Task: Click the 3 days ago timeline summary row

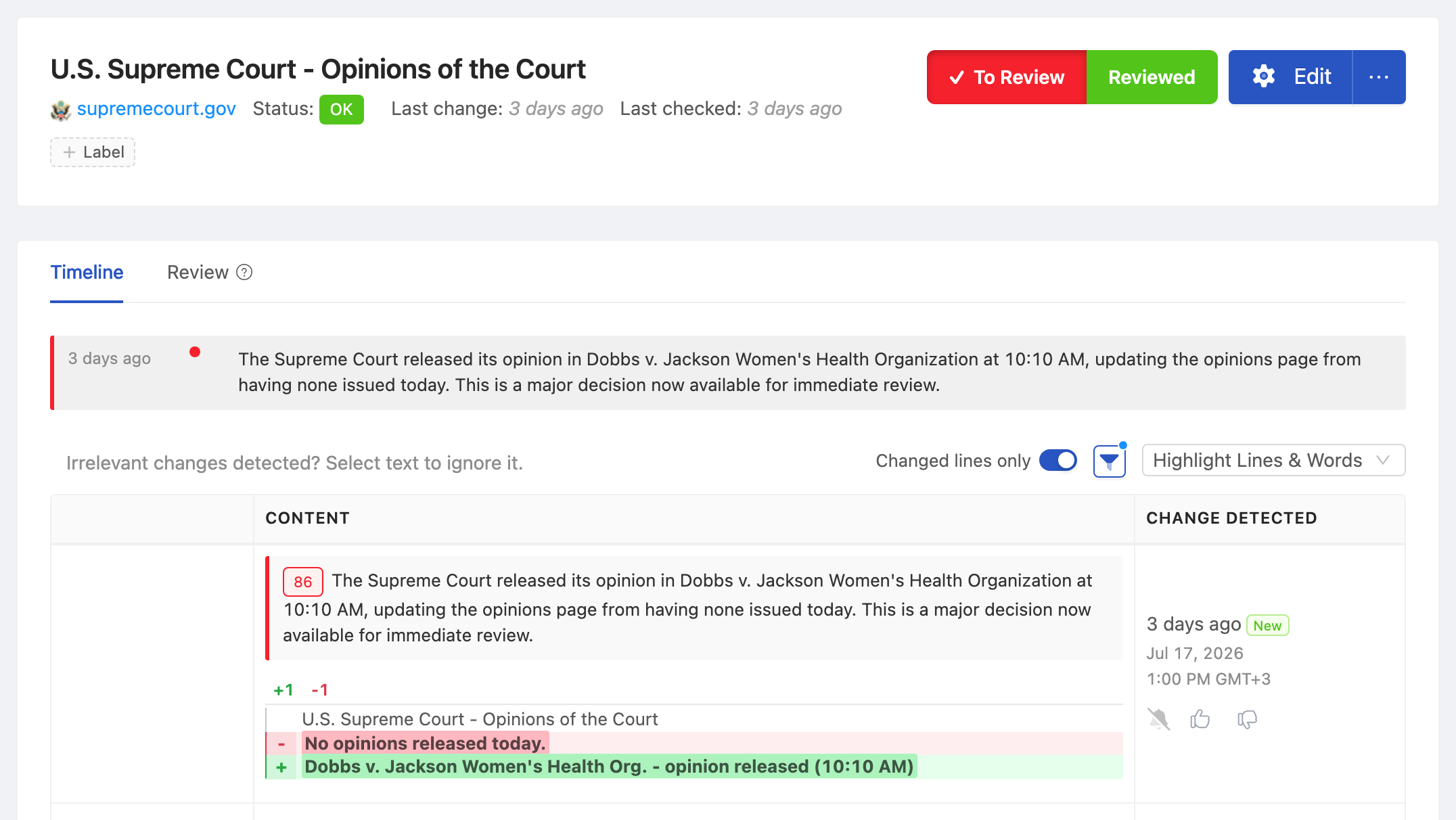Action: pos(728,373)
